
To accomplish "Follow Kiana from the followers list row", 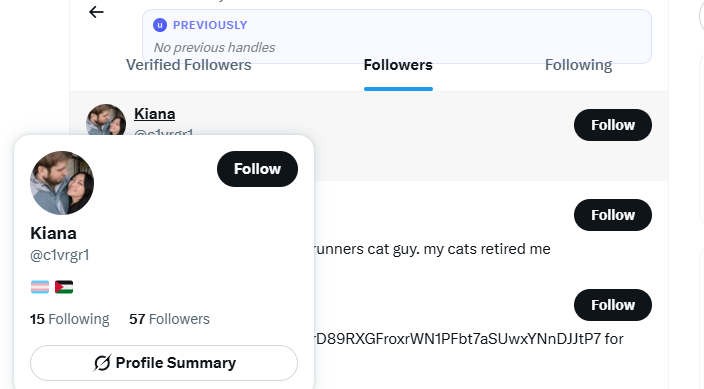I will (613, 125).
